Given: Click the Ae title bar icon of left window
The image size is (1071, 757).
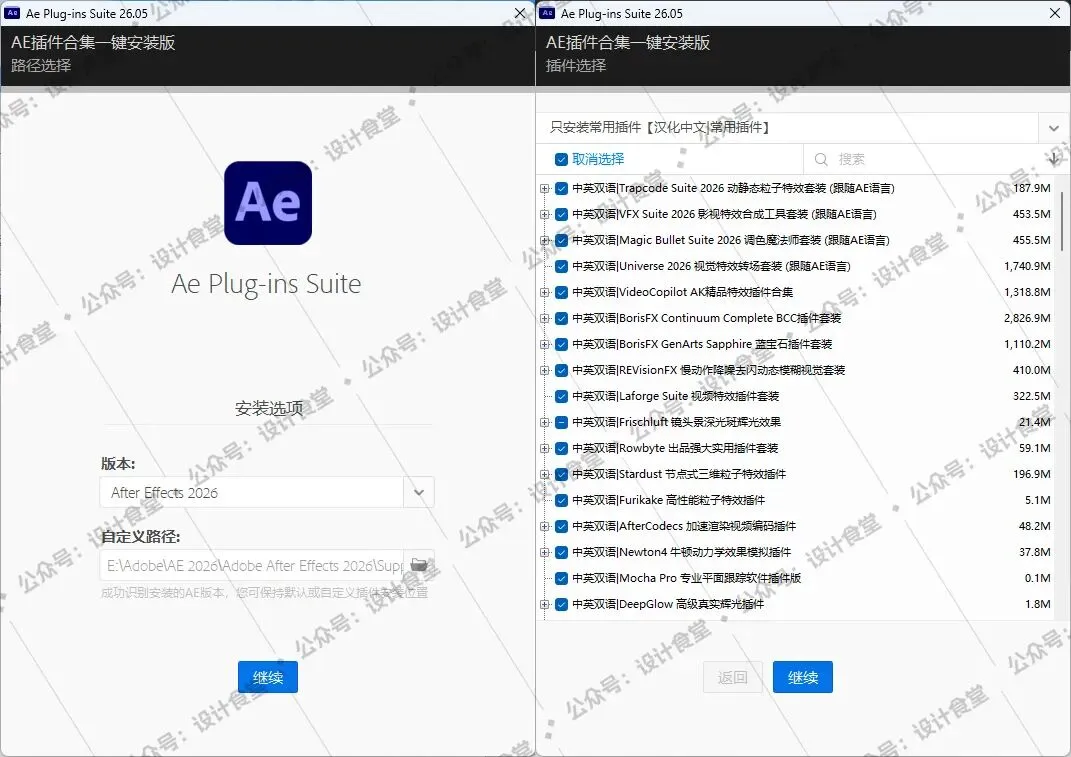Looking at the screenshot, I should [12, 13].
